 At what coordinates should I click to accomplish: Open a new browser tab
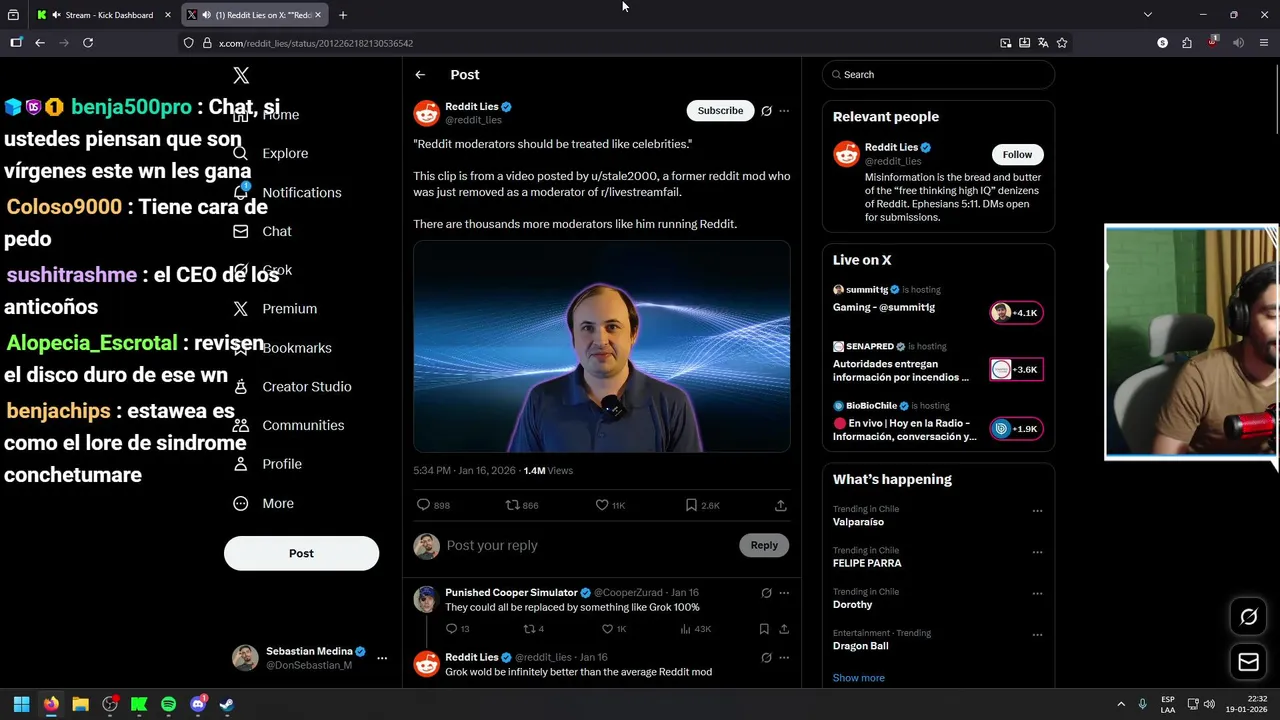point(343,15)
